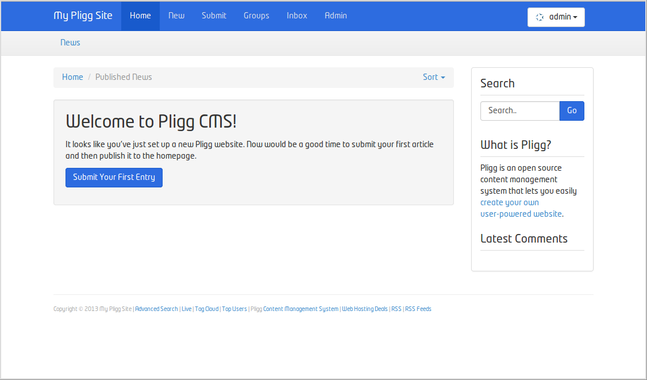The width and height of the screenshot is (647, 380).
Task: Click Submit Your First Entry button
Action: (x=114, y=177)
